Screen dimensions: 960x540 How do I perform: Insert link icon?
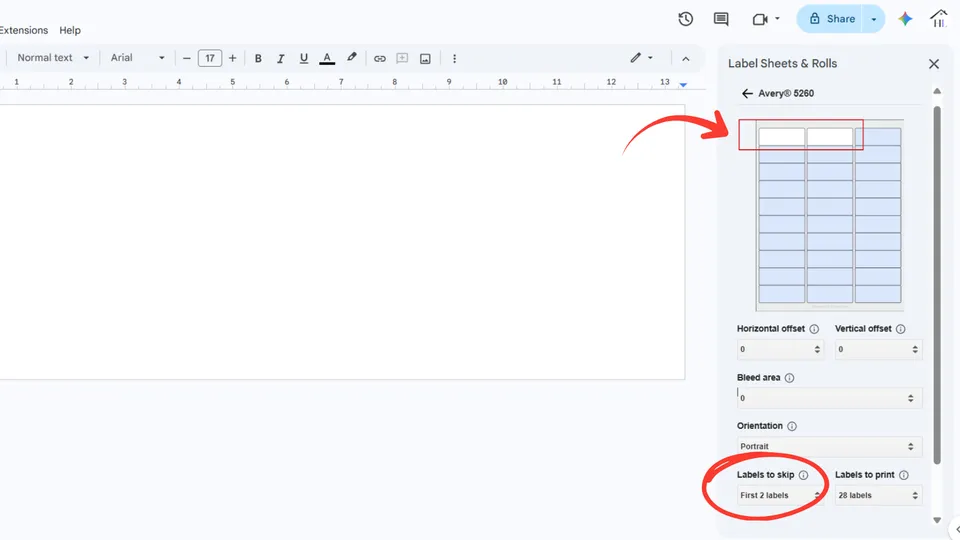380,58
